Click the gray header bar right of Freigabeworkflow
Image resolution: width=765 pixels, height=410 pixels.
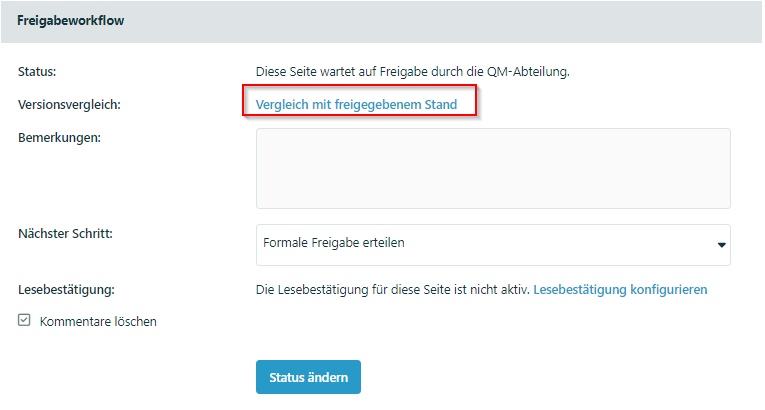pos(439,21)
